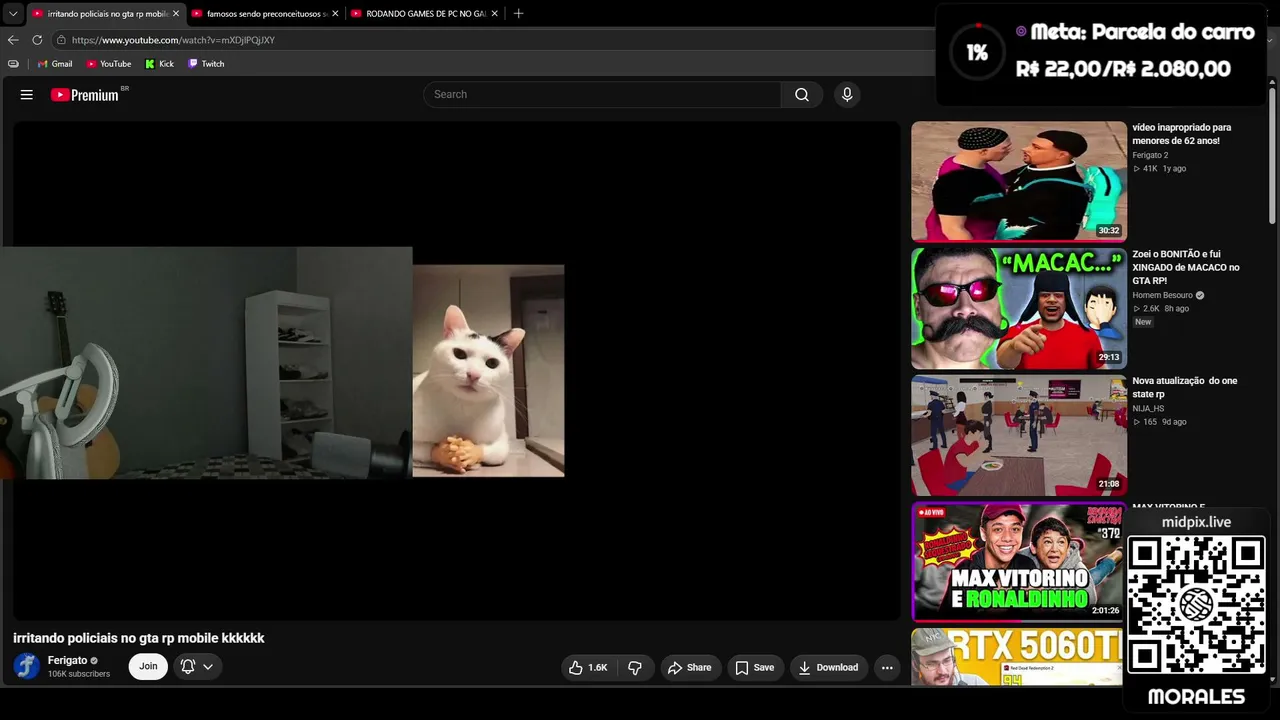Focus the YouTube search field
Viewport: 1280px width, 720px height.
click(602, 95)
